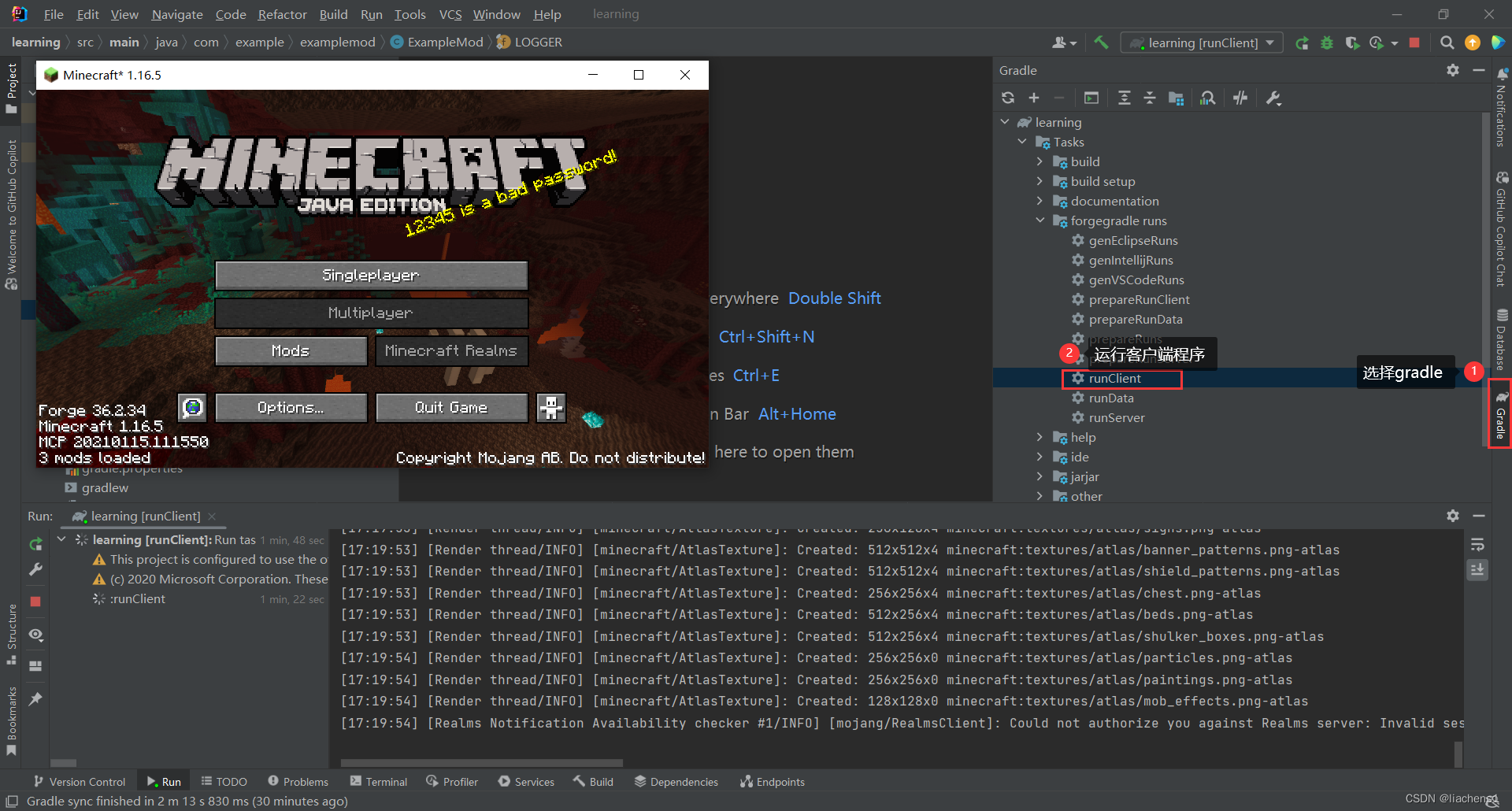Open accessibility settings in Minecraft window
This screenshot has width=1512, height=811.
(x=551, y=407)
